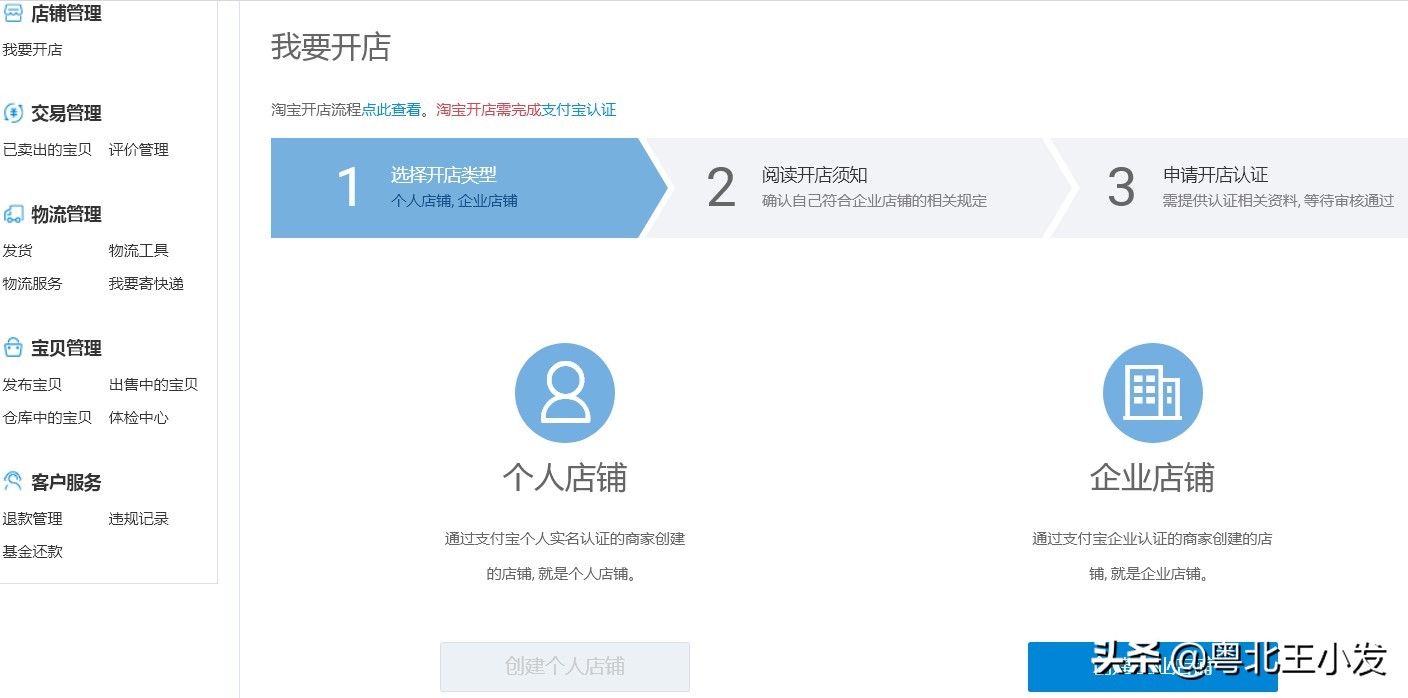Select the 企业店铺 building icon
The image size is (1408, 698).
click(x=1152, y=392)
